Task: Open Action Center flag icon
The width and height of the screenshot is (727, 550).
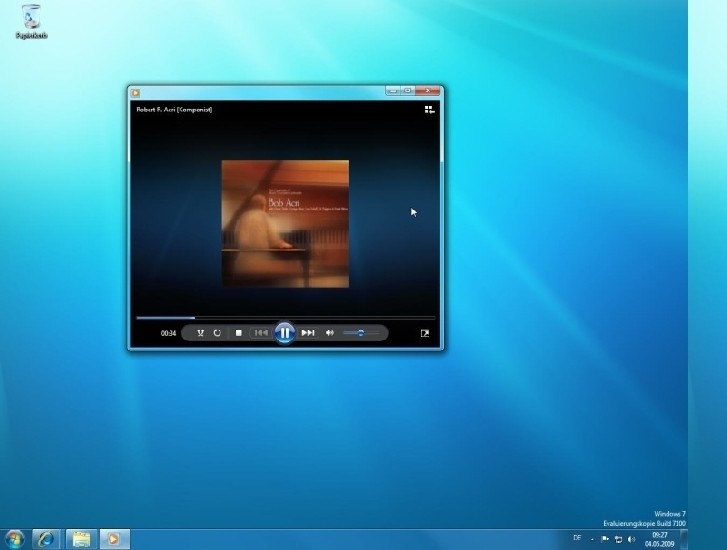Action: coord(605,539)
